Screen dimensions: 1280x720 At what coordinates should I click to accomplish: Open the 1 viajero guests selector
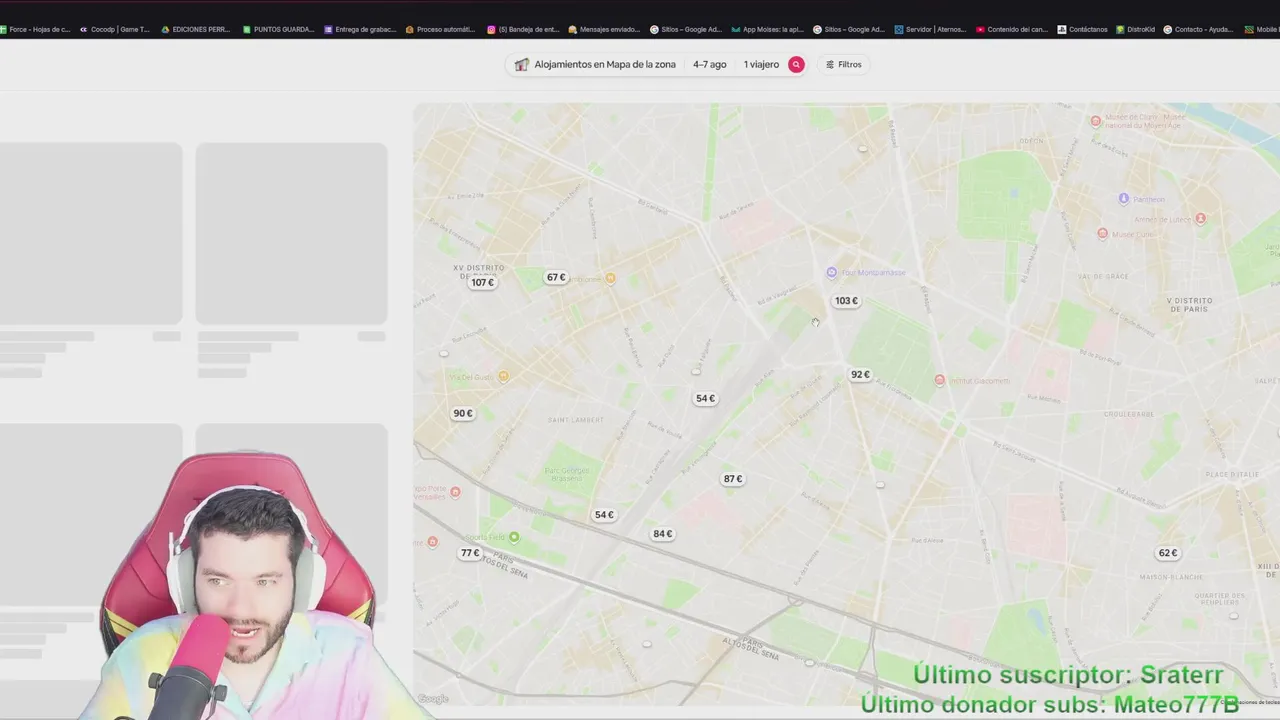(x=761, y=64)
